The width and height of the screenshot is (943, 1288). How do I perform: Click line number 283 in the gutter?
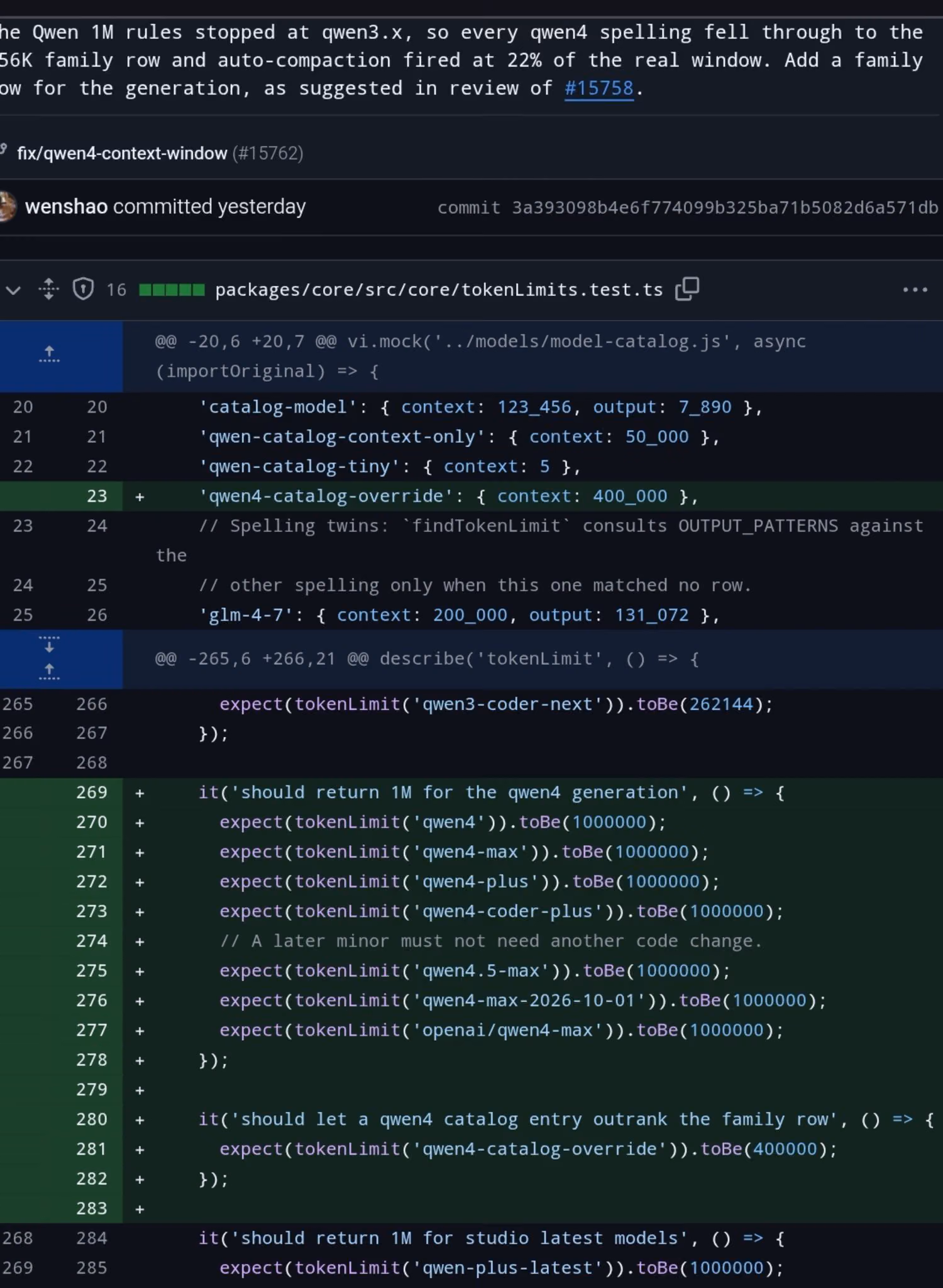92,1209
